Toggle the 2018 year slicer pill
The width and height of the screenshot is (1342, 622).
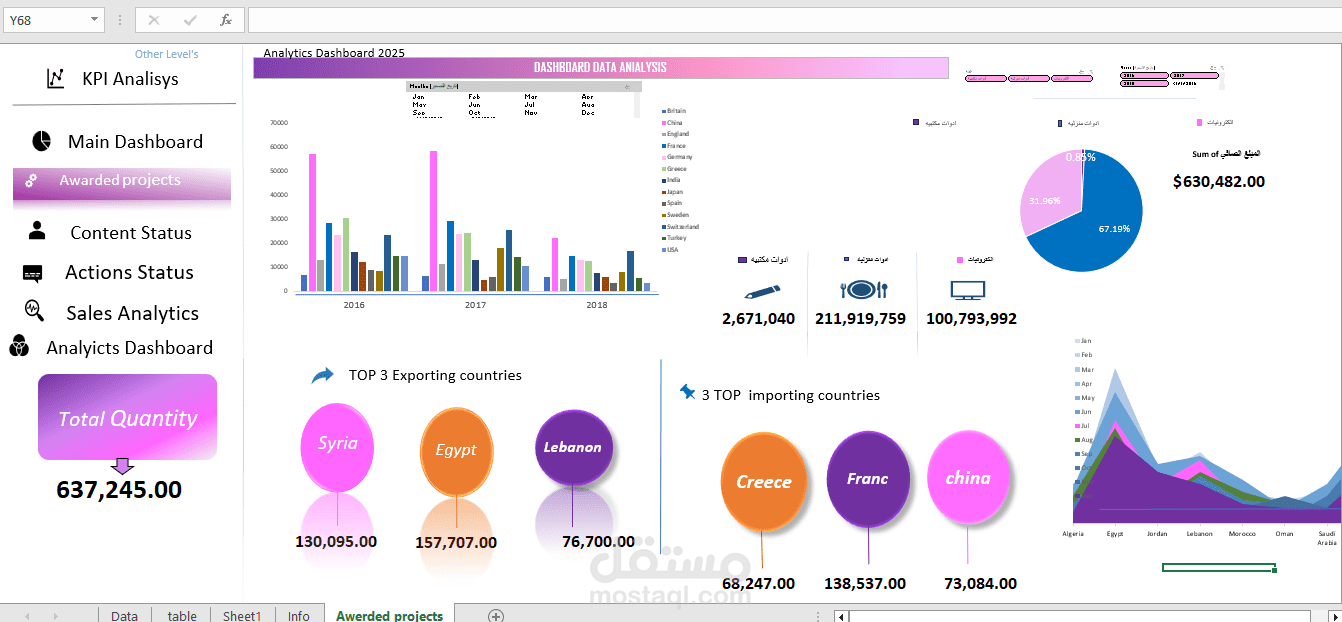(x=1144, y=83)
